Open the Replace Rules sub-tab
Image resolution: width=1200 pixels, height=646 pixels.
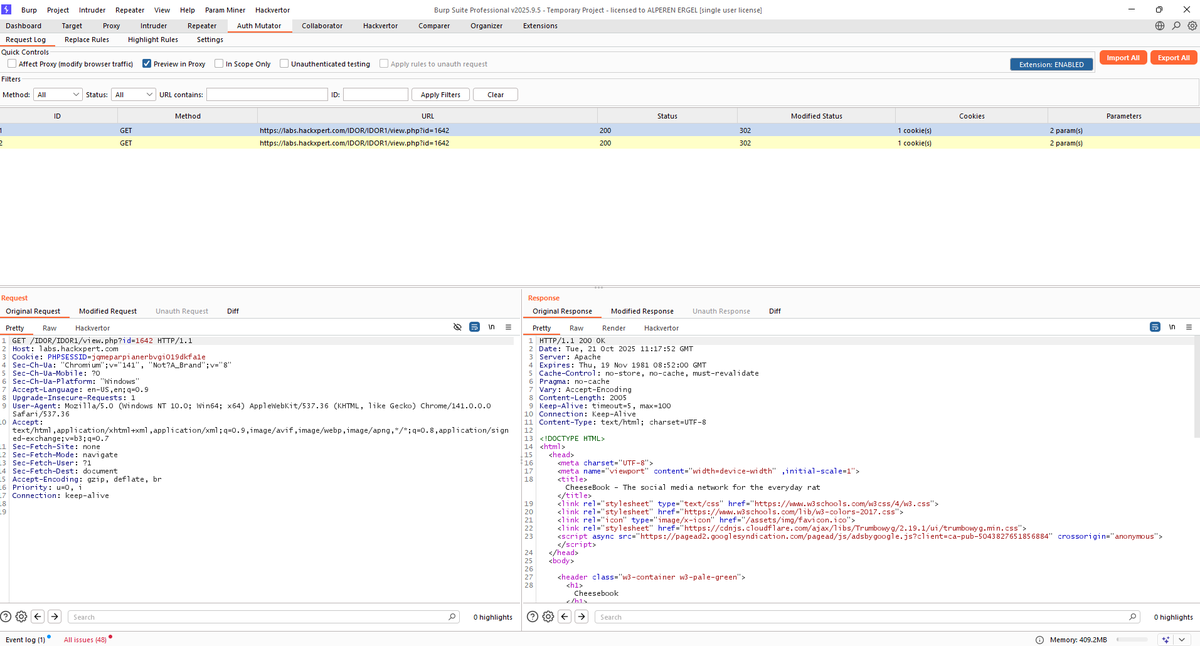pyautogui.click(x=87, y=40)
